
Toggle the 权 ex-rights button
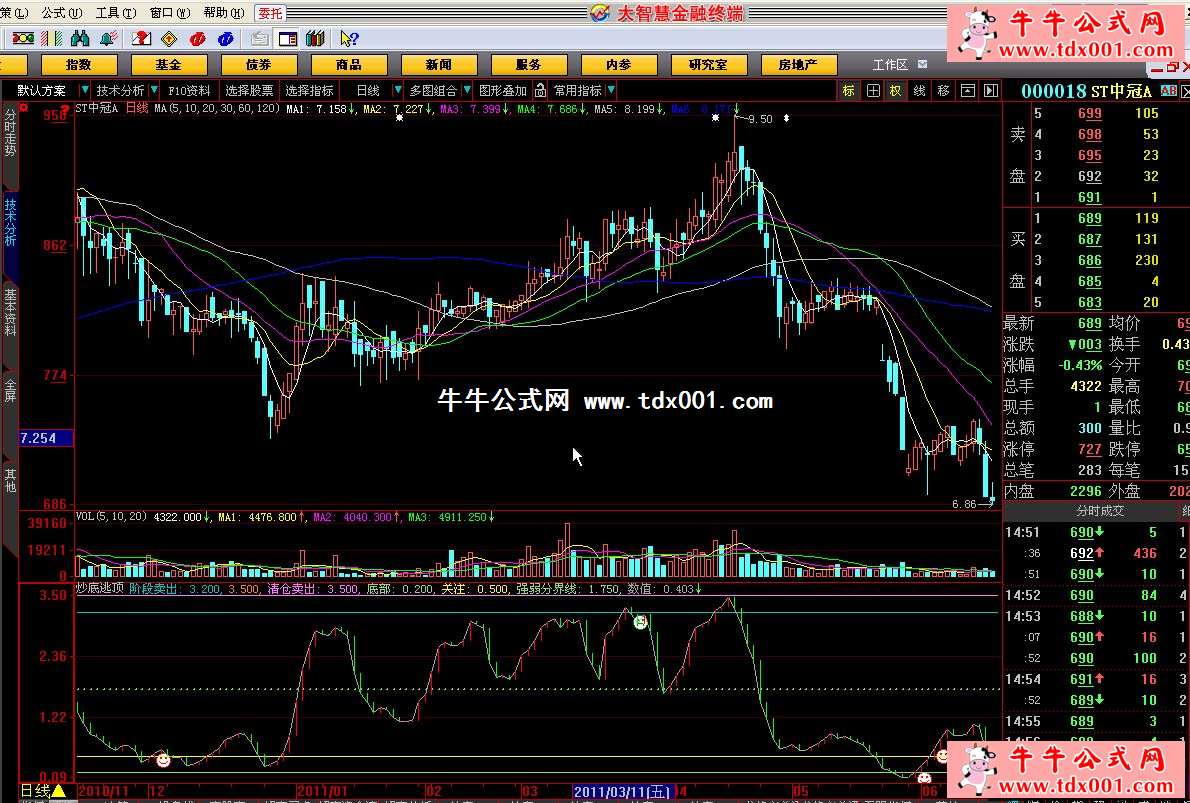click(896, 90)
